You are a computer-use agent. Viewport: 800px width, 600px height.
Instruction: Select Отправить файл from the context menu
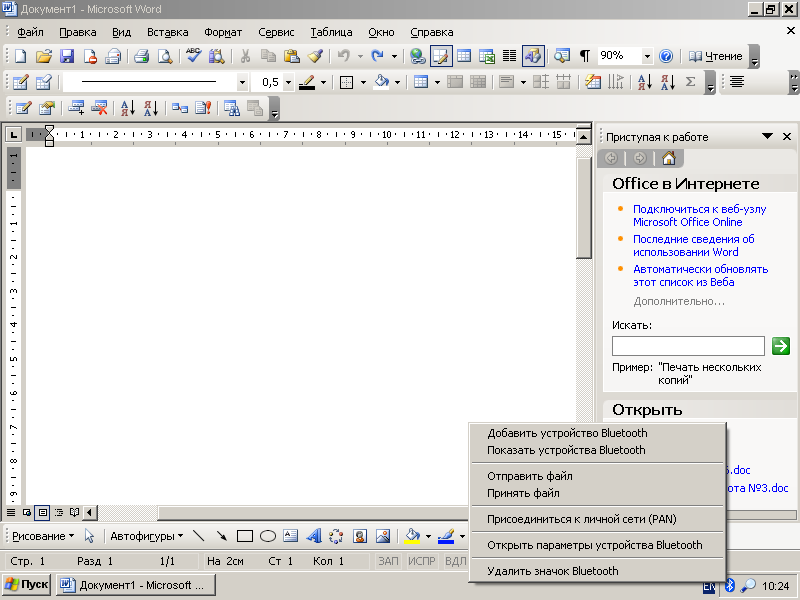click(597, 476)
